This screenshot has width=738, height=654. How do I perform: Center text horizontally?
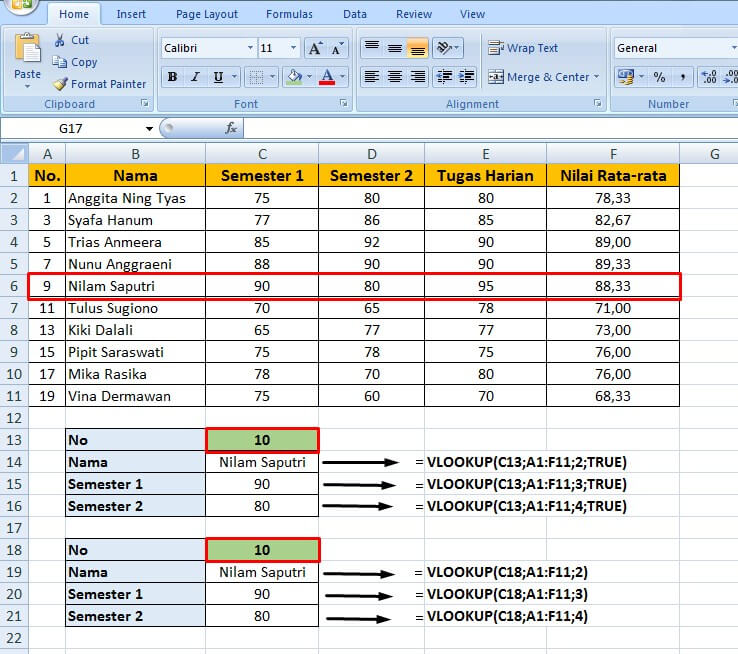click(394, 76)
